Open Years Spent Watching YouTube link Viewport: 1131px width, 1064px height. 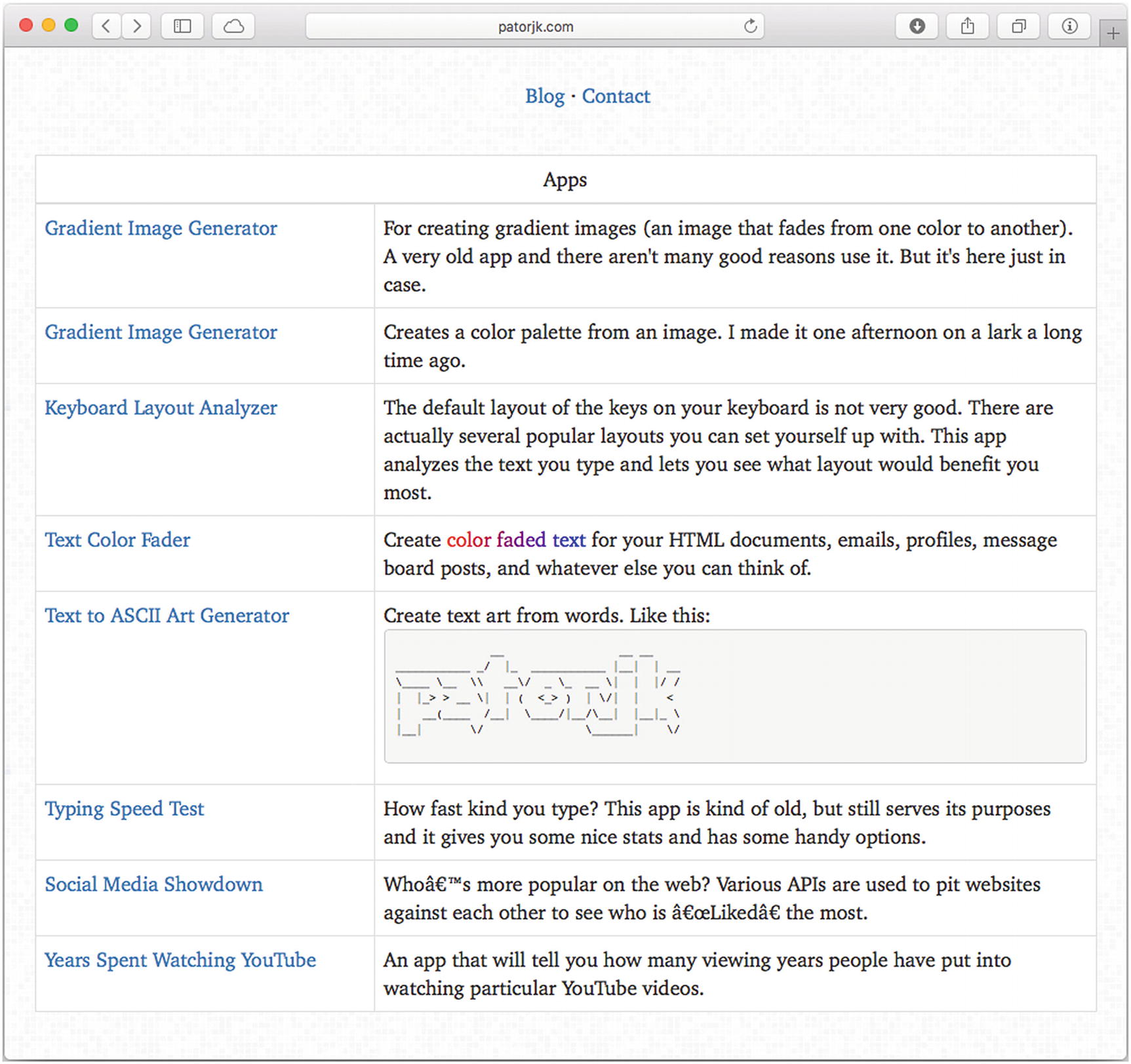pos(180,960)
